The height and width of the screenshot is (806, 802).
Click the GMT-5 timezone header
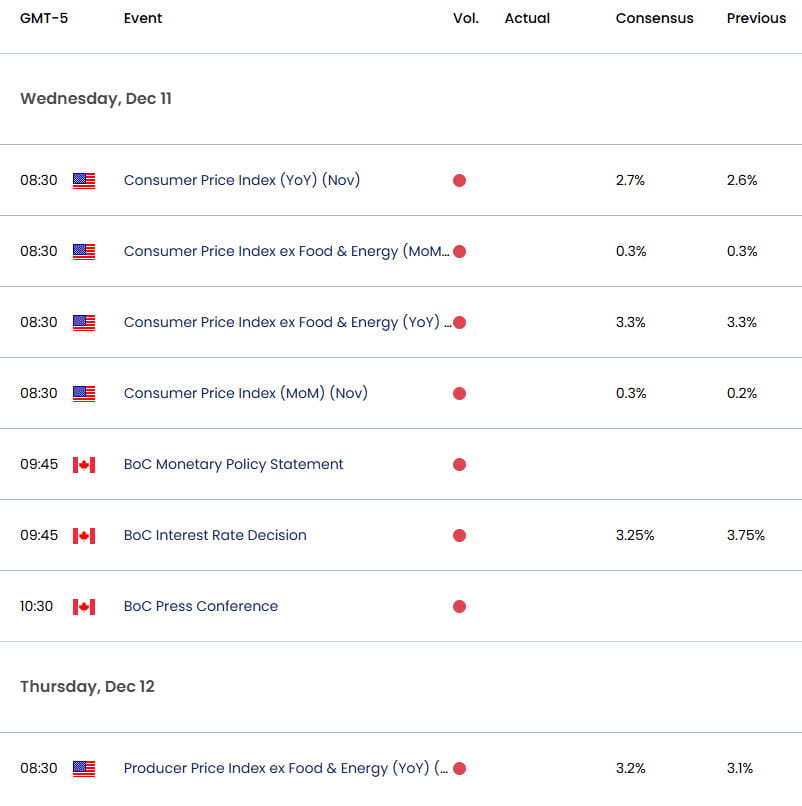[x=44, y=19]
